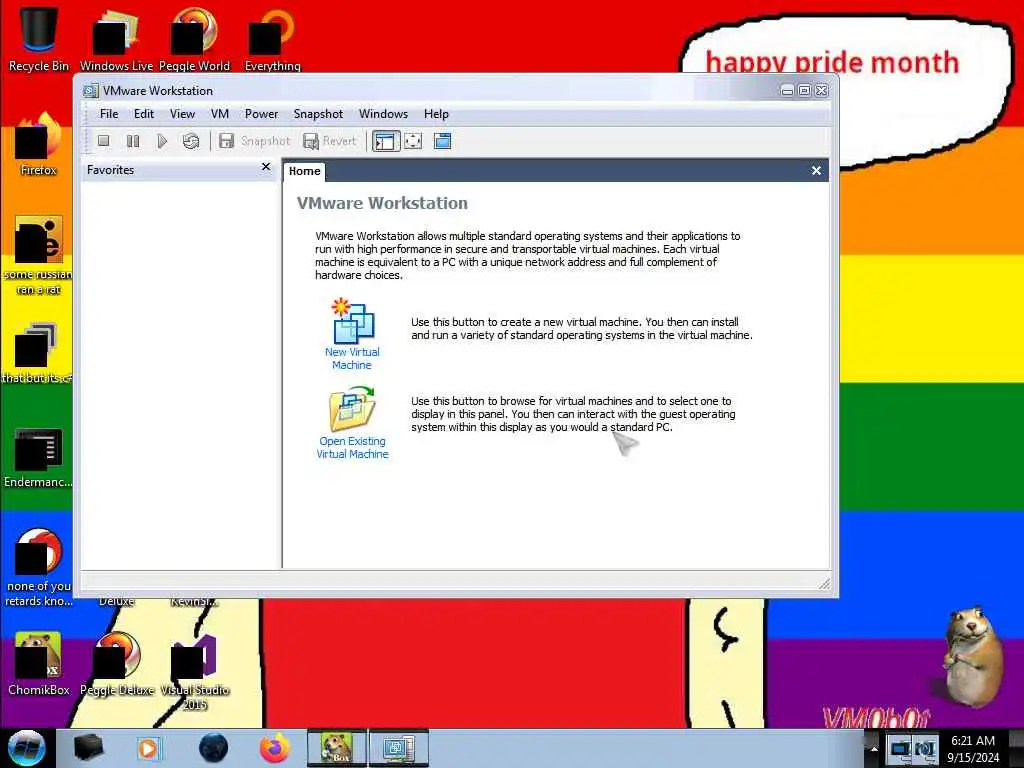Take a Snapshot via toolbar button
The height and width of the screenshot is (768, 1024).
click(x=254, y=141)
